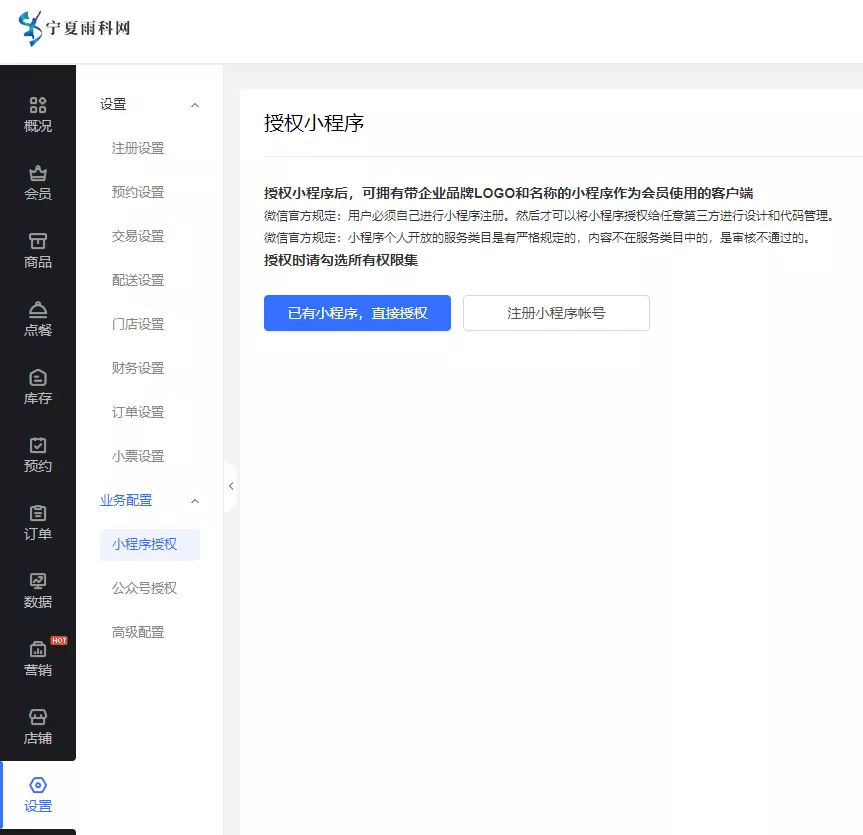Open the 营销 marketing icon
This screenshot has width=863, height=835.
[37, 649]
